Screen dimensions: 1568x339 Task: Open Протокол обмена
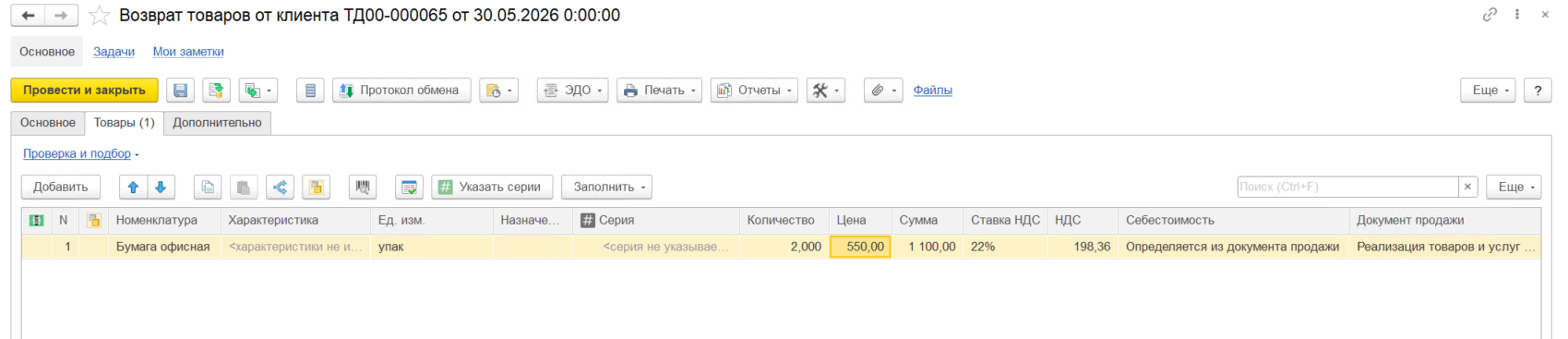pos(401,91)
